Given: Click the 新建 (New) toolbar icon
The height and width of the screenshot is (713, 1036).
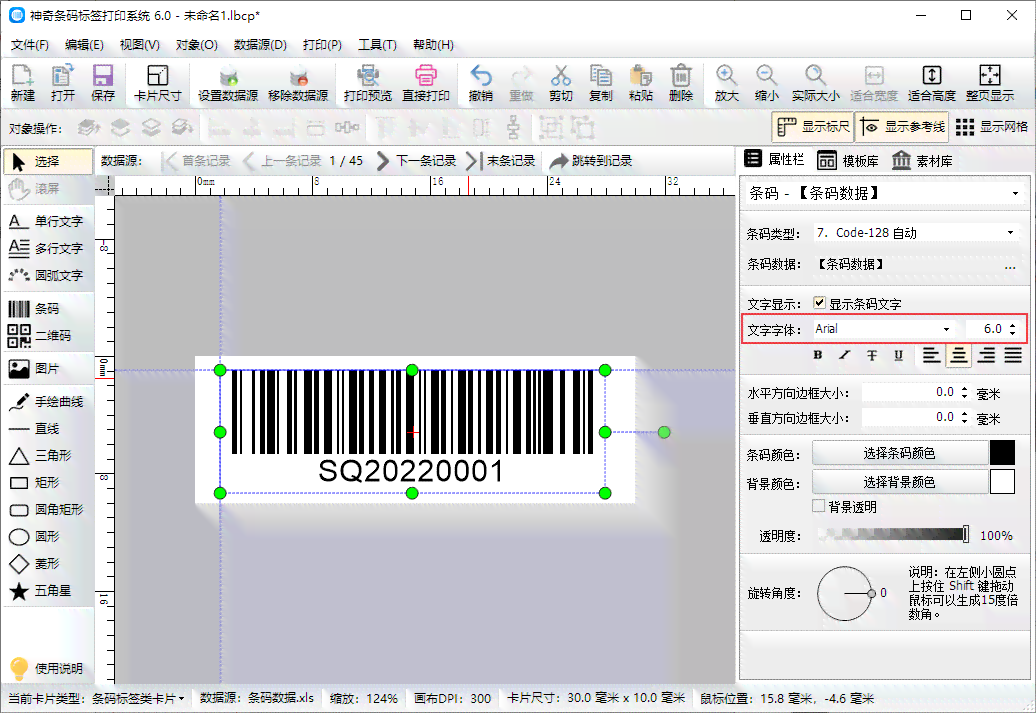Looking at the screenshot, I should pyautogui.click(x=22, y=83).
